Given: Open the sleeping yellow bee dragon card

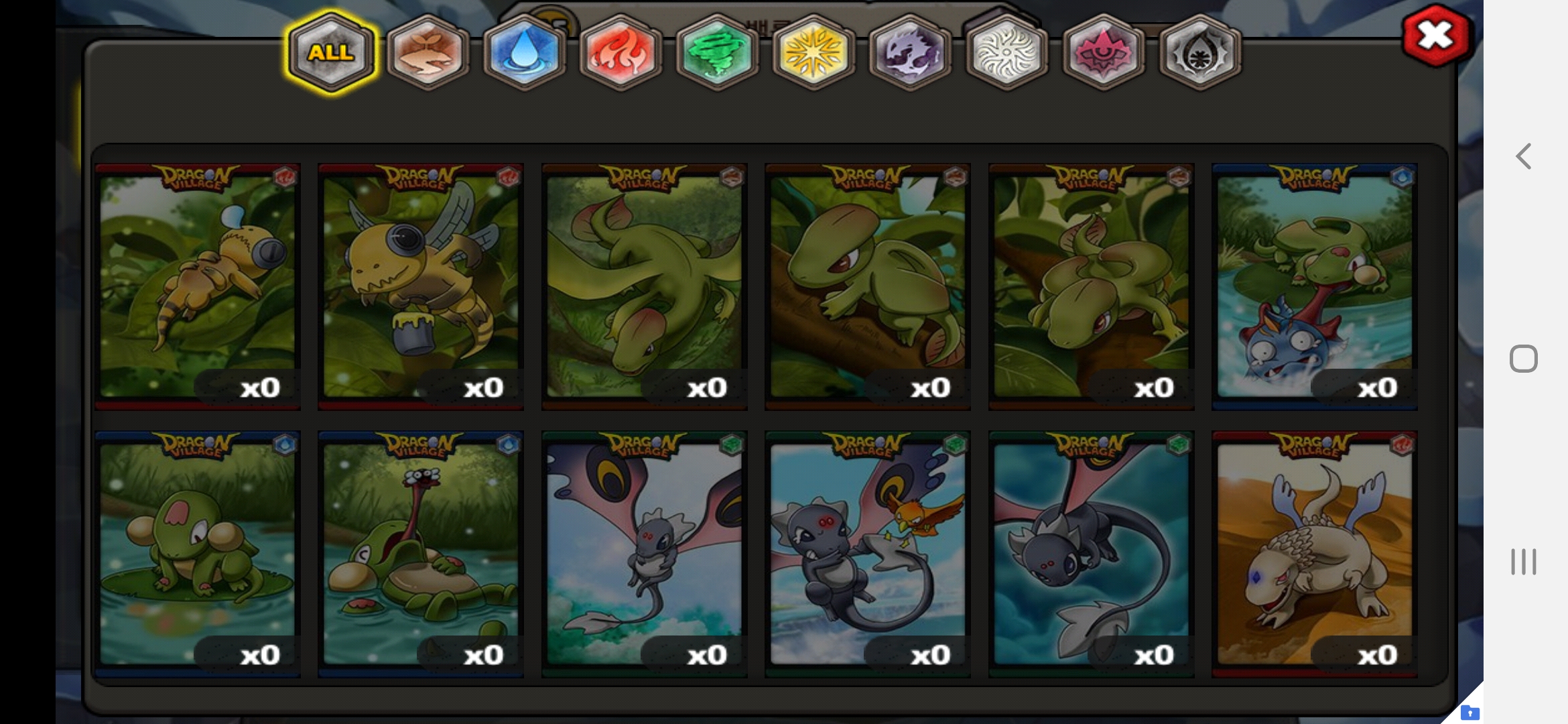Looking at the screenshot, I should (198, 286).
